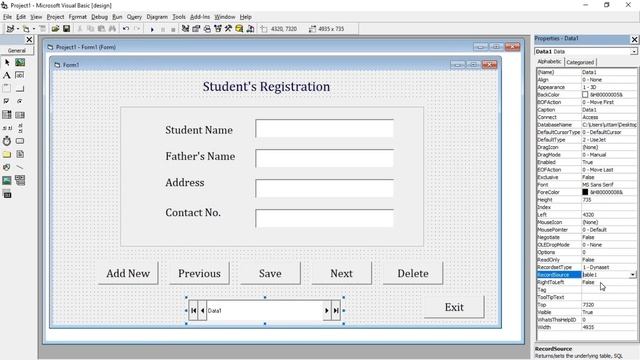Open the Menu Editor toolbar icon
The height and width of the screenshot is (360, 640).
click(42, 29)
